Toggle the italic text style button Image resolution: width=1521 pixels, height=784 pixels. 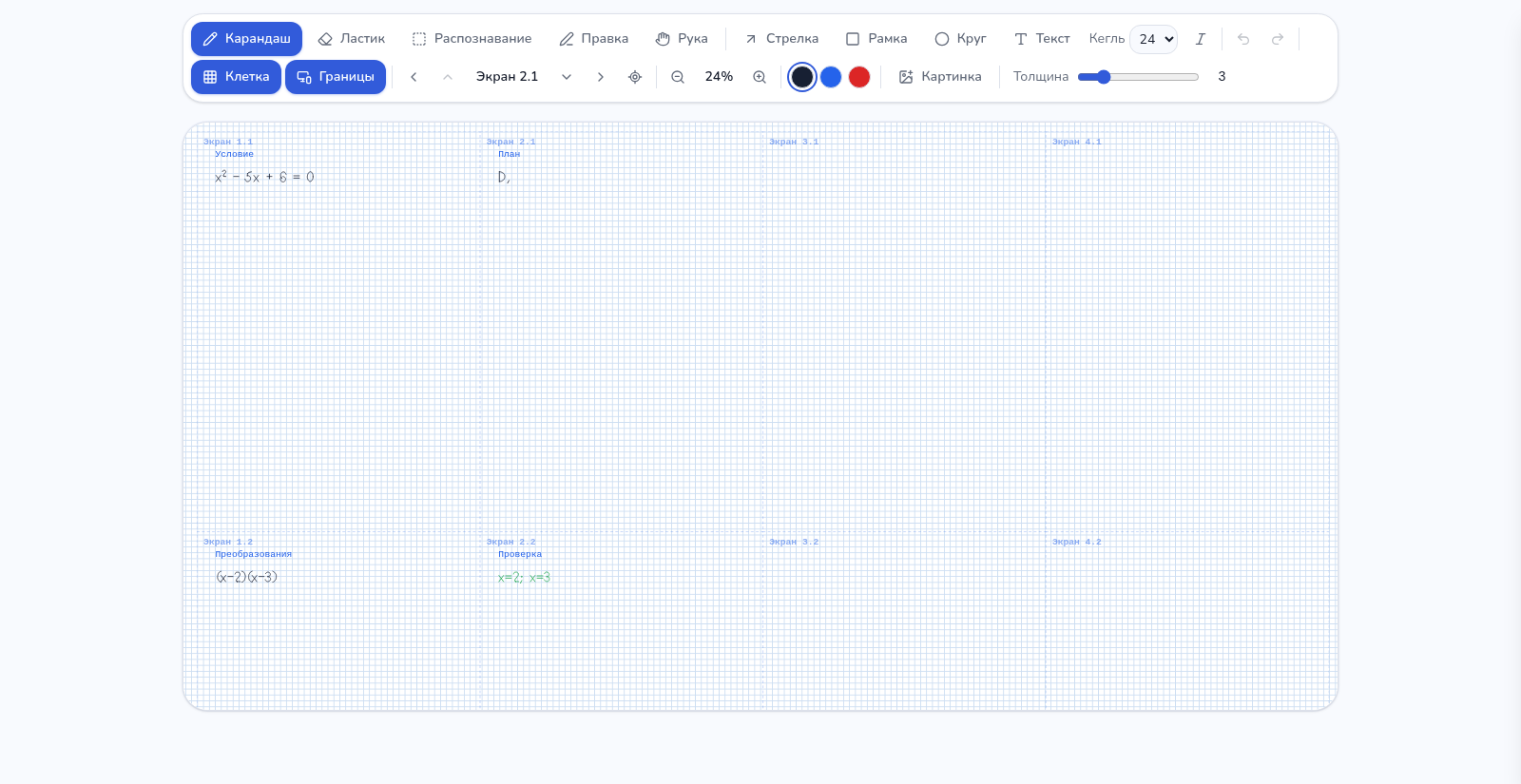1201,39
